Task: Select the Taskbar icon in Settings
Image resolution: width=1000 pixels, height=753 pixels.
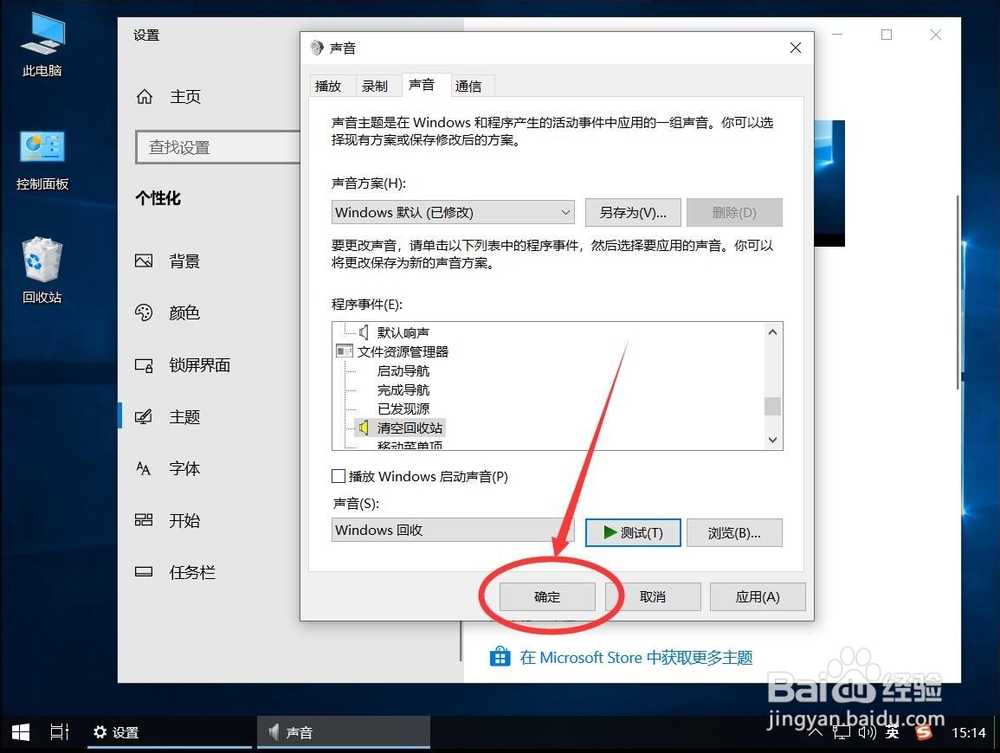Action: (x=143, y=572)
